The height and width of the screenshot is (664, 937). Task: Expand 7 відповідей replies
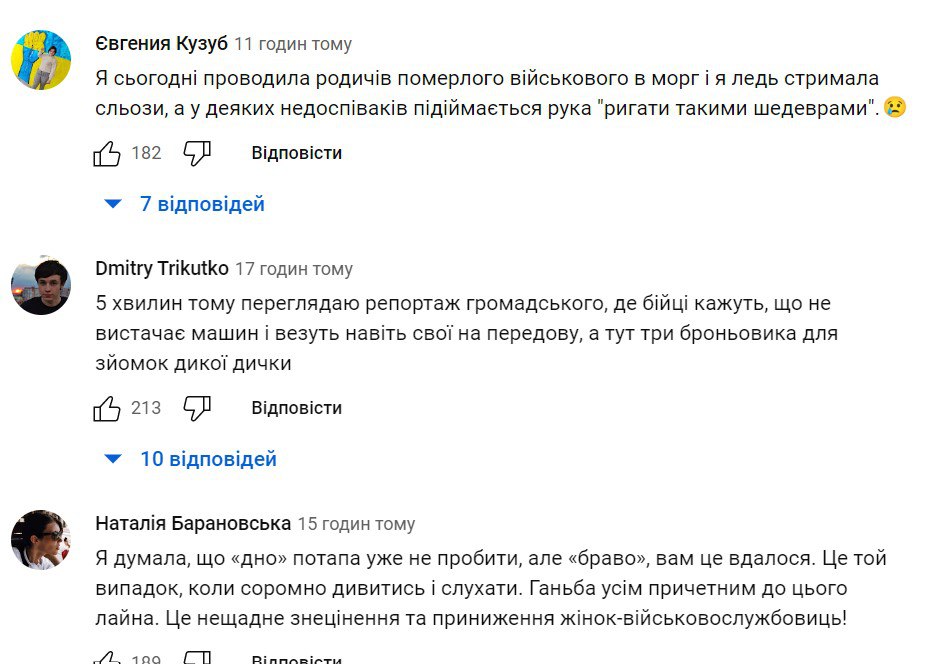pos(186,204)
